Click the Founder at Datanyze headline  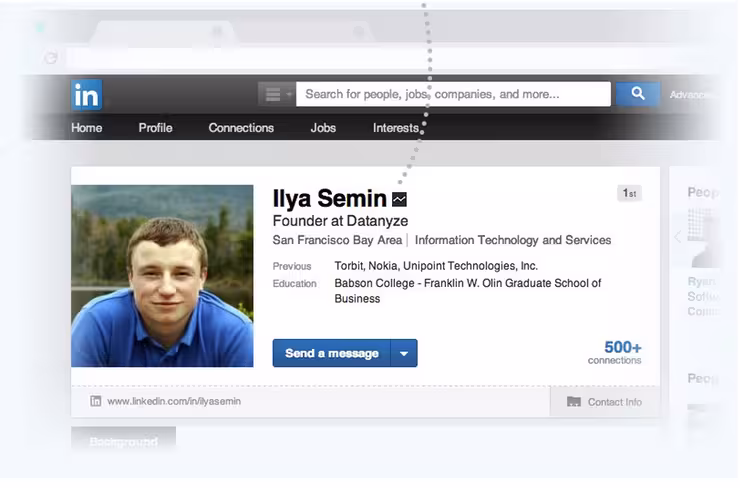point(340,221)
